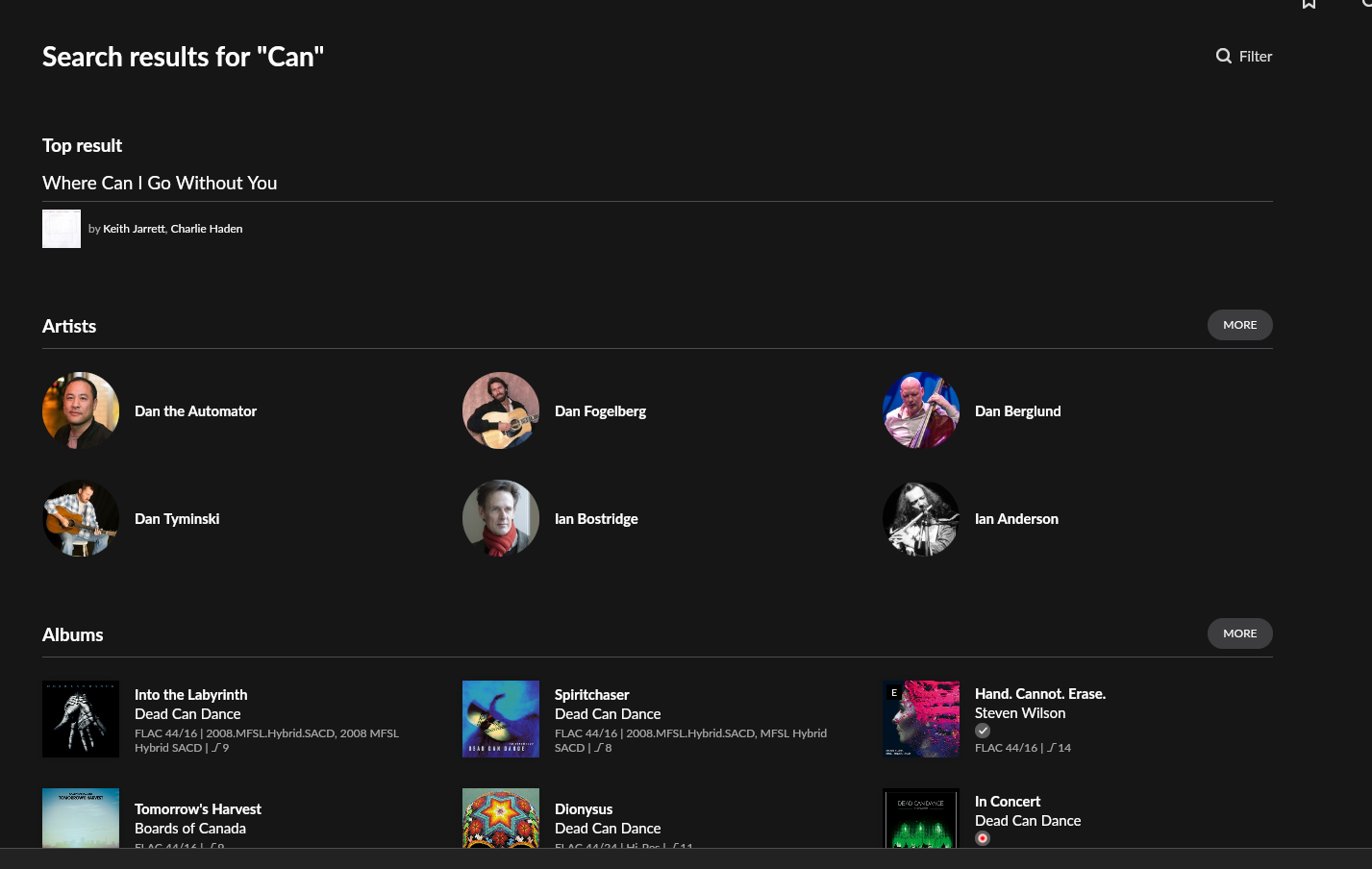Click the checkmark badge under Steven Wilson
Screen dimensions: 1372x869
983,731
